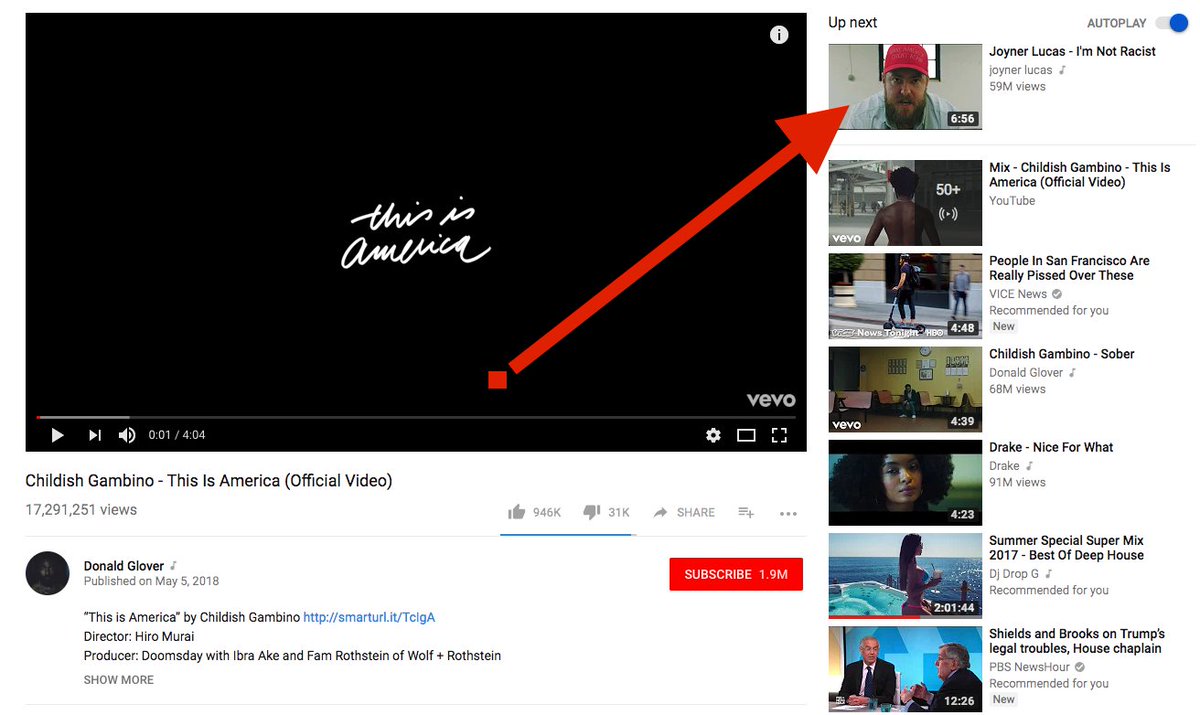The width and height of the screenshot is (1200, 715).
Task: Click the video title Childish Gambino - This Is America
Action: [x=209, y=481]
